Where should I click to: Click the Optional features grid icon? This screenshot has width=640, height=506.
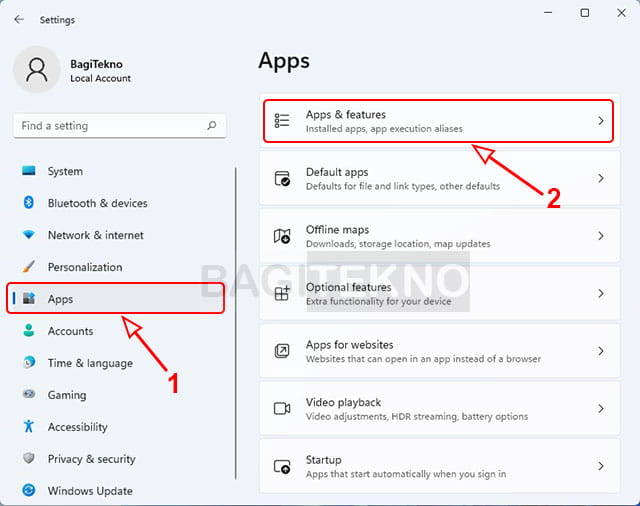point(282,293)
